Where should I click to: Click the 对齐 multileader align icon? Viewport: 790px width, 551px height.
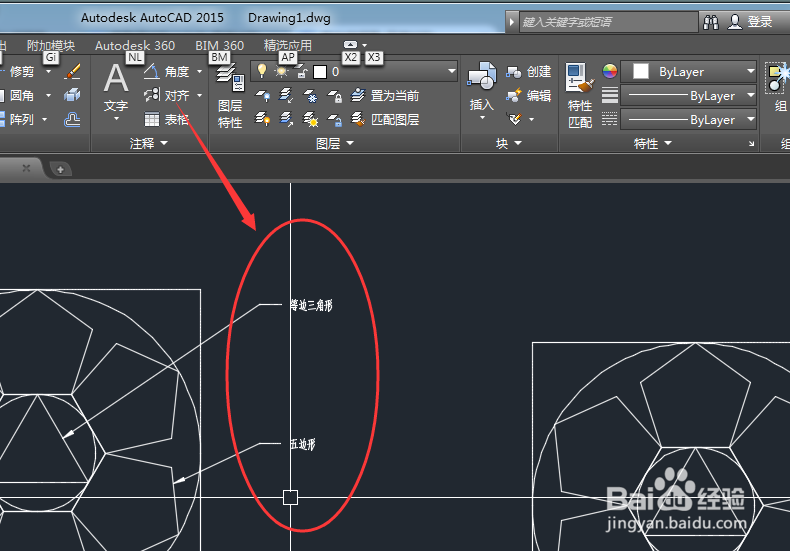coord(152,95)
